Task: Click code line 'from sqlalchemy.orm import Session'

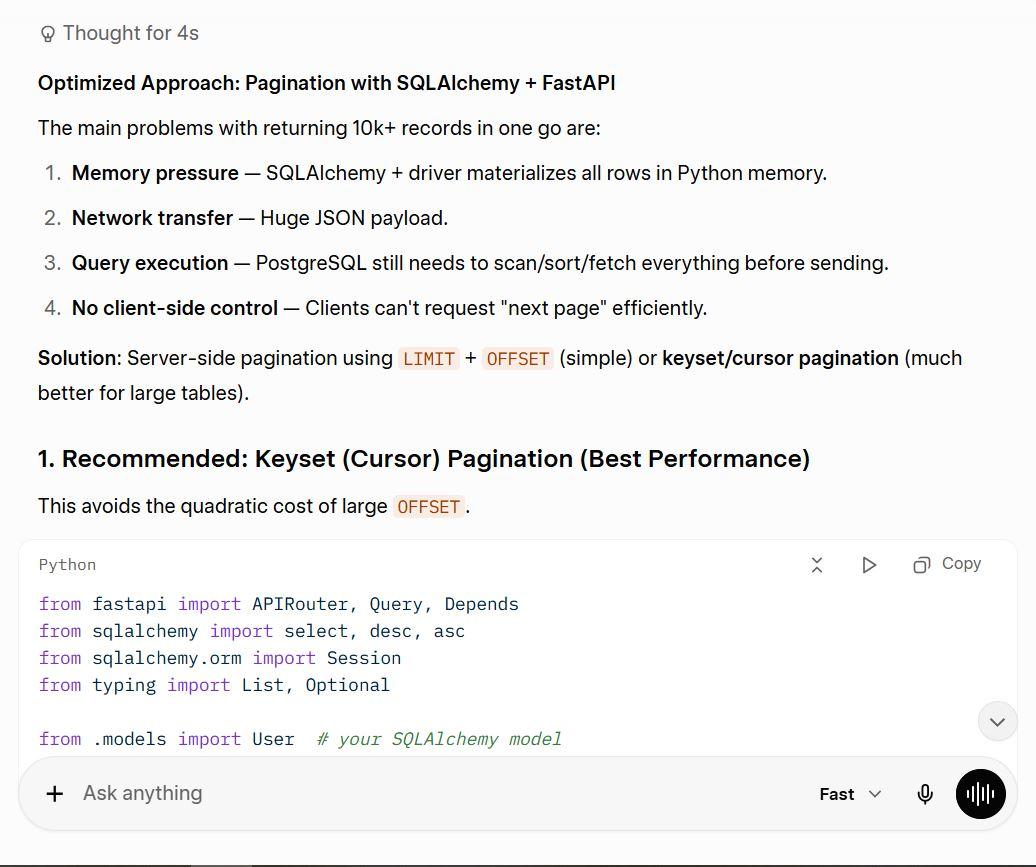Action: (x=219, y=658)
